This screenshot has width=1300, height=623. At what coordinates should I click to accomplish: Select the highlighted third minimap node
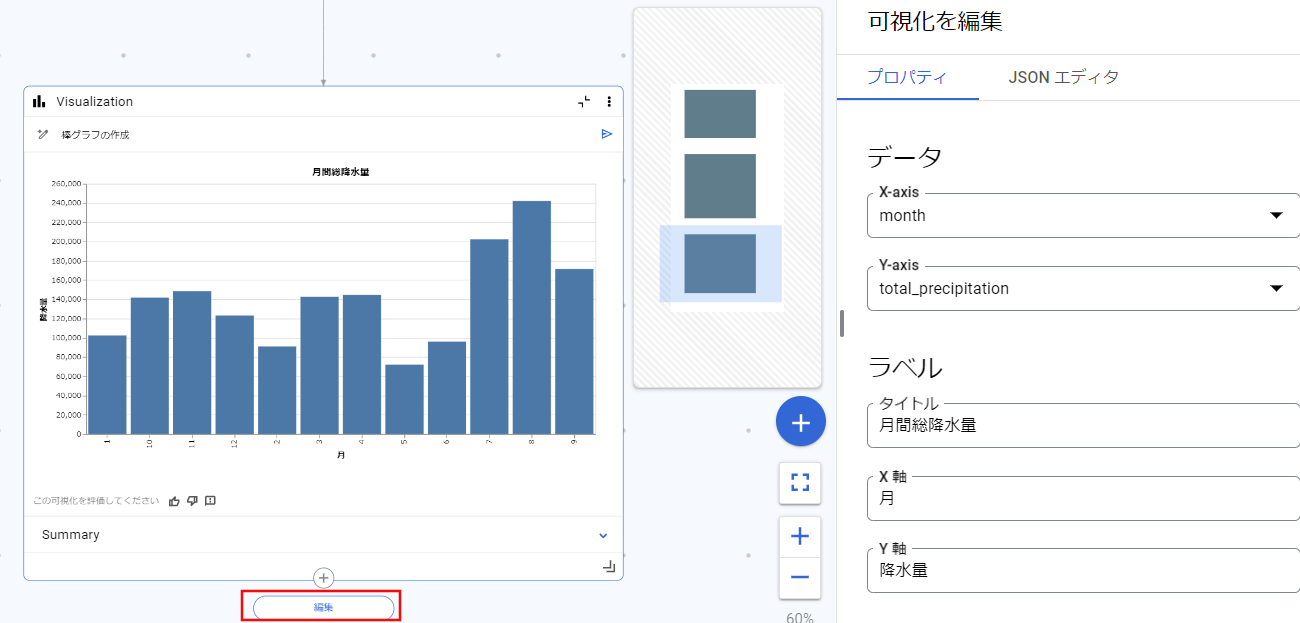[x=720, y=264]
